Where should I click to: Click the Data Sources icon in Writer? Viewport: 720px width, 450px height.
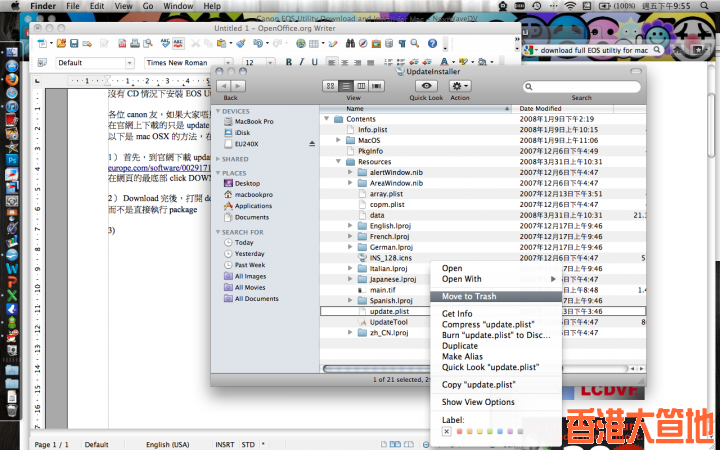[x=389, y=44]
